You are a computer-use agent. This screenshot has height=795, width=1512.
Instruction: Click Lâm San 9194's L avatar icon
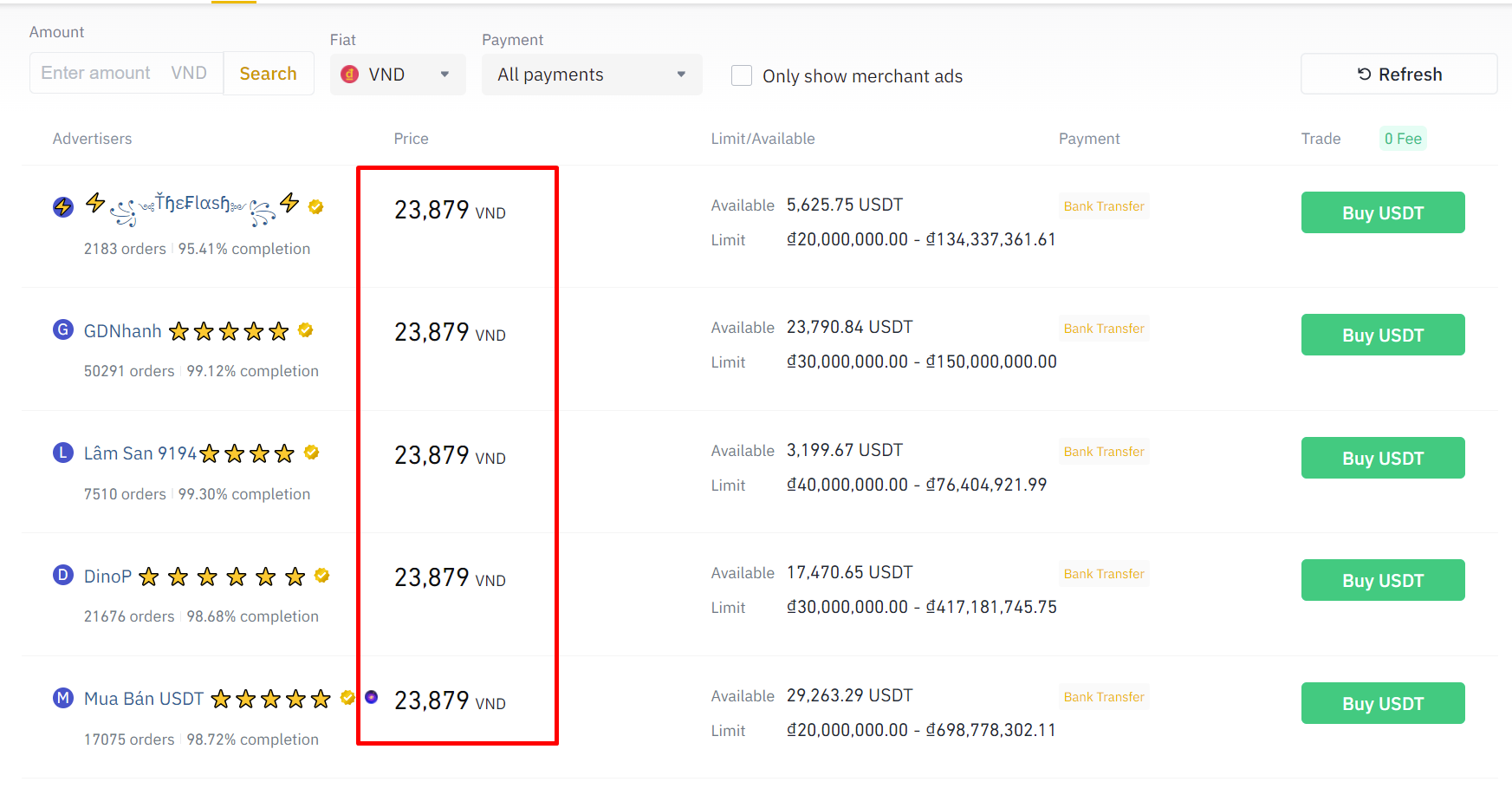(63, 453)
